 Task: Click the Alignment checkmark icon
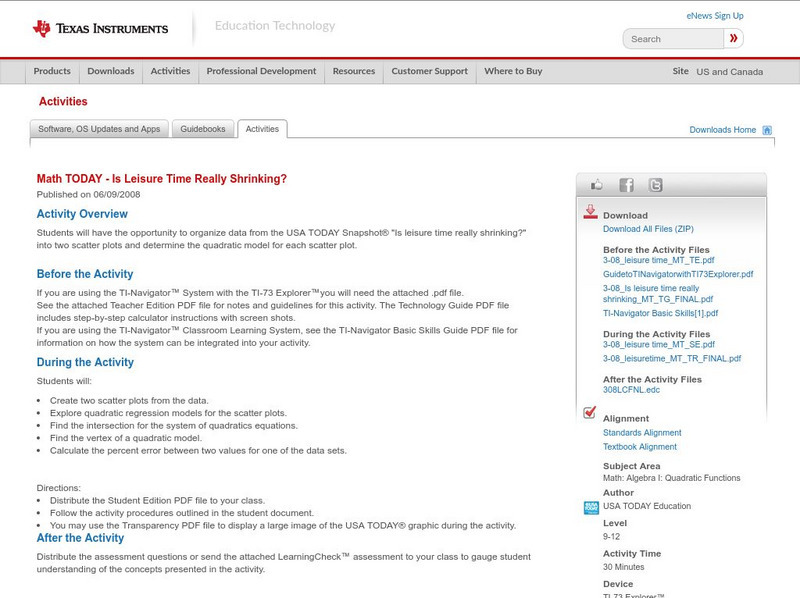click(x=589, y=412)
